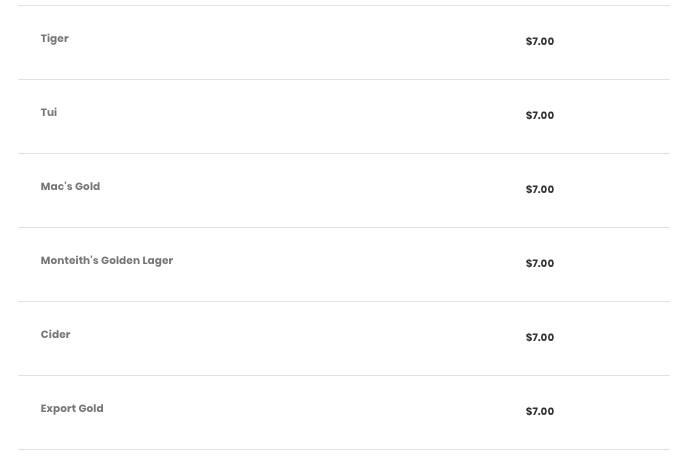
Task: Select the Mac's Gold $7.00 price
Action: coord(539,190)
